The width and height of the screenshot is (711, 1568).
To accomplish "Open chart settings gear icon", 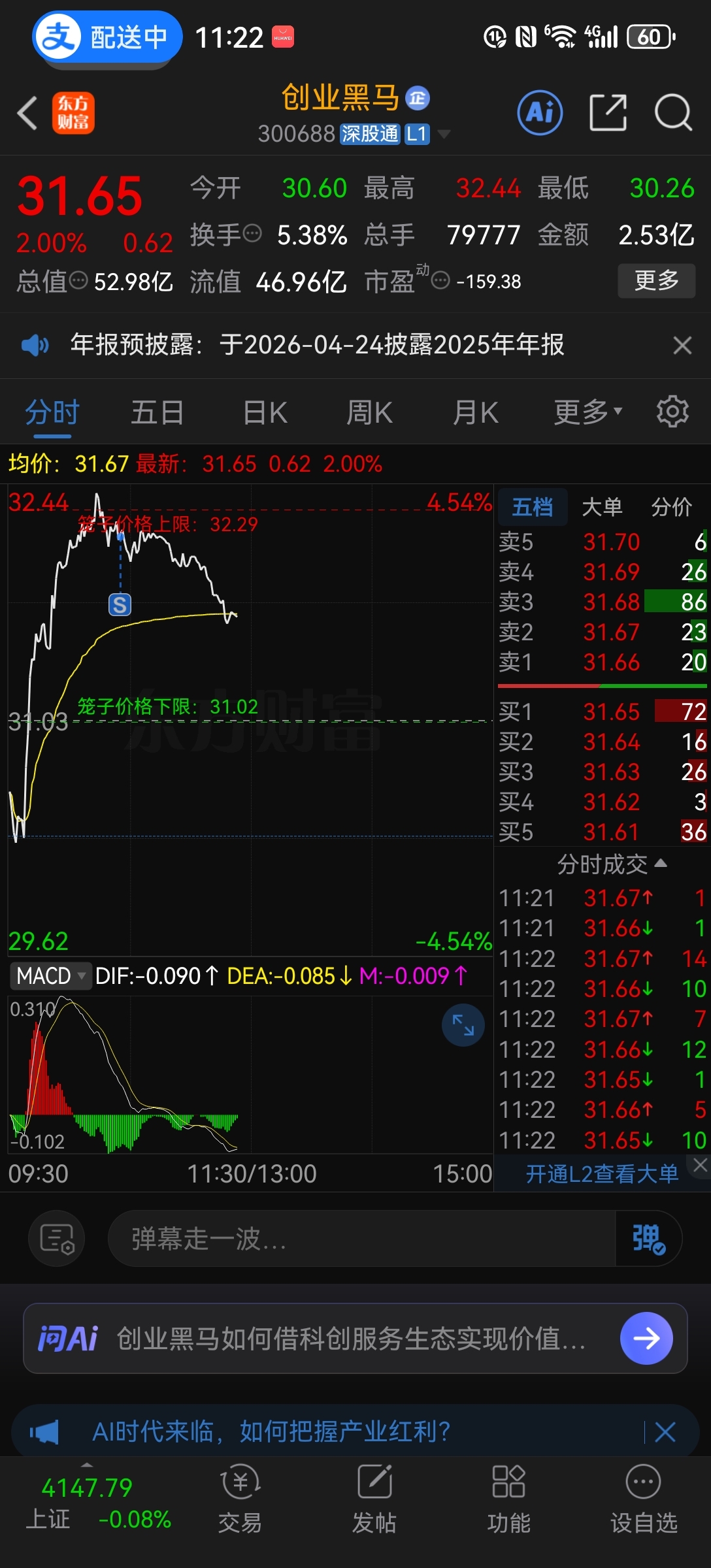I will pos(672,412).
